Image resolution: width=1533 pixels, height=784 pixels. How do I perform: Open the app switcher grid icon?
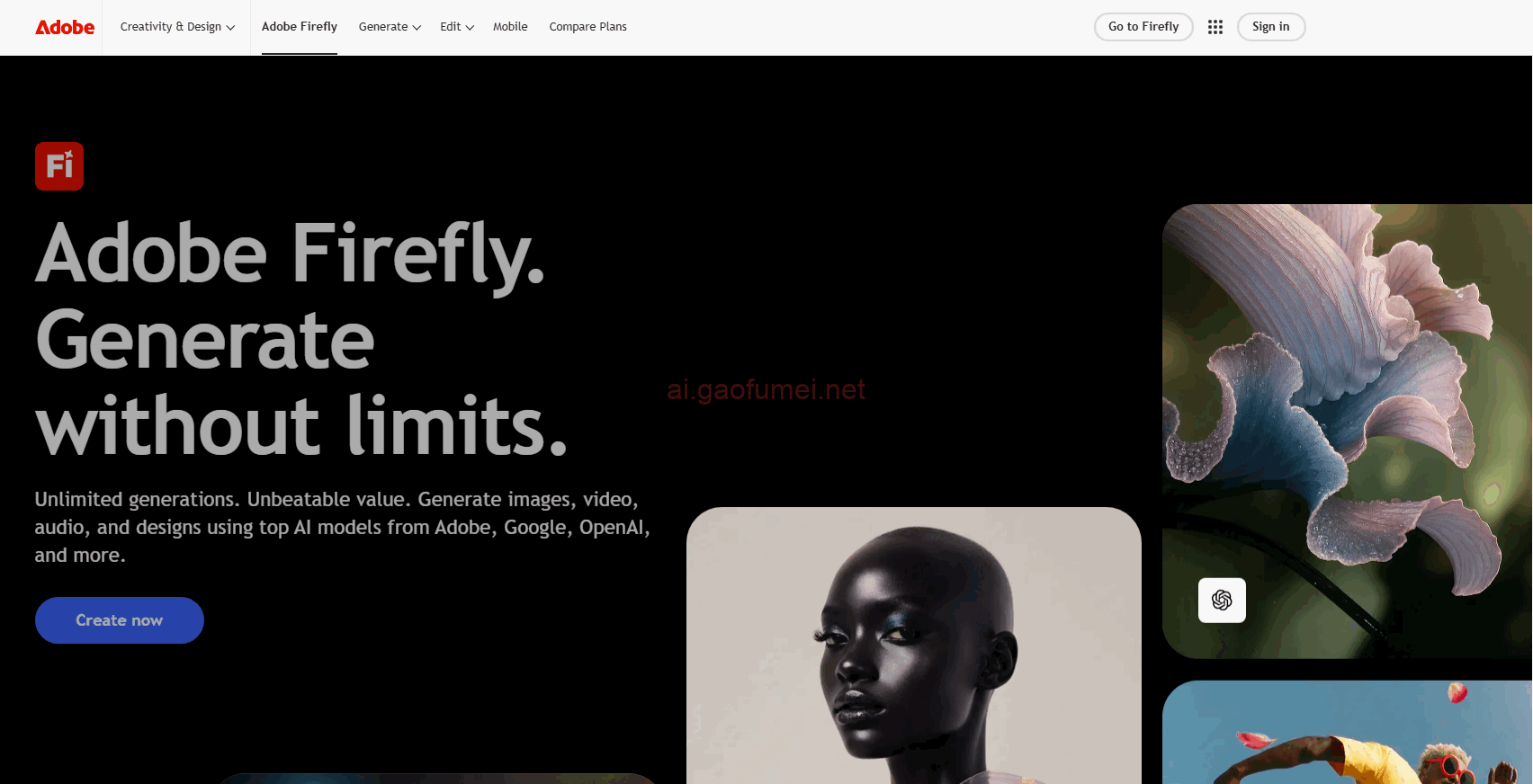click(1215, 27)
